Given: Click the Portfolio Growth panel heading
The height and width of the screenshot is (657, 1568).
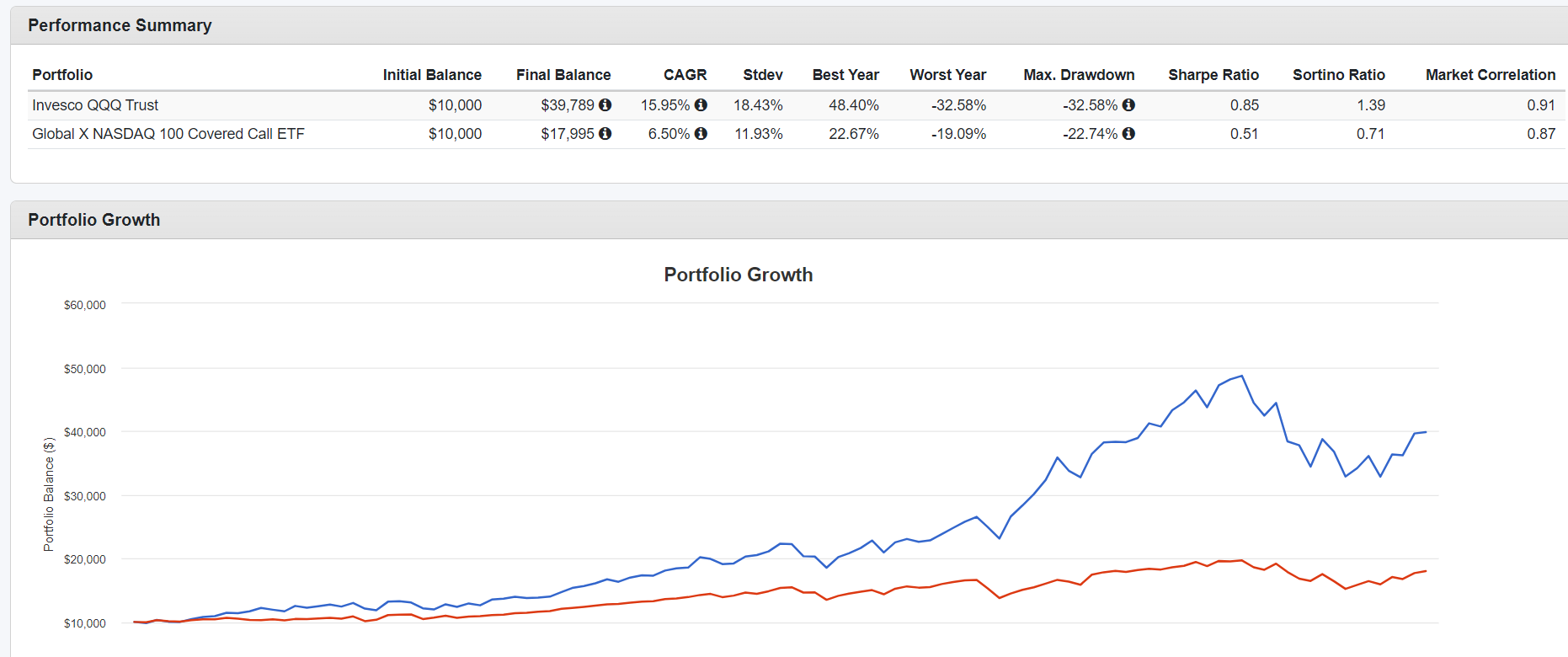Looking at the screenshot, I should (x=94, y=220).
